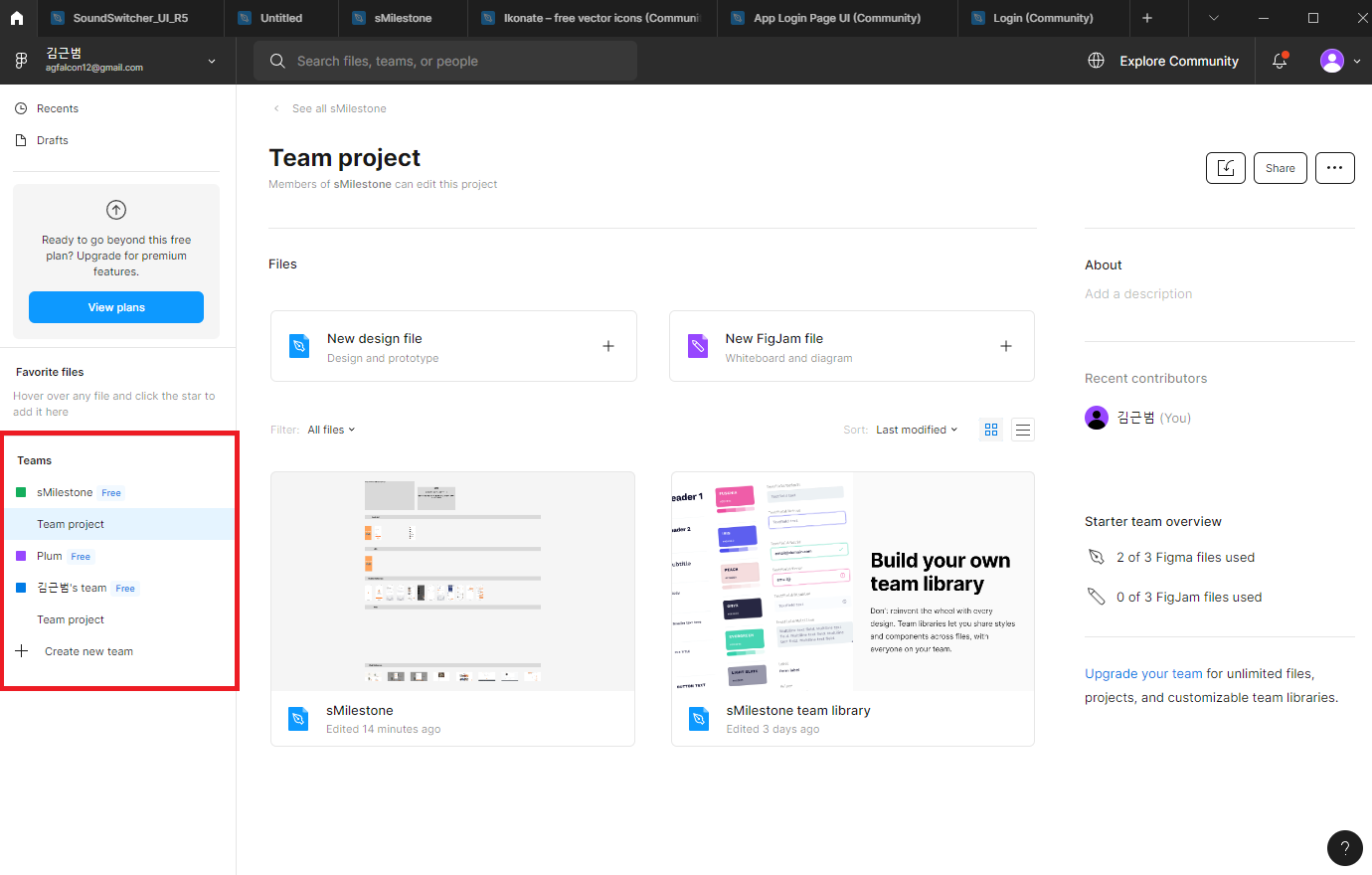
Task: Click the import file icon button
Action: coord(1226,168)
